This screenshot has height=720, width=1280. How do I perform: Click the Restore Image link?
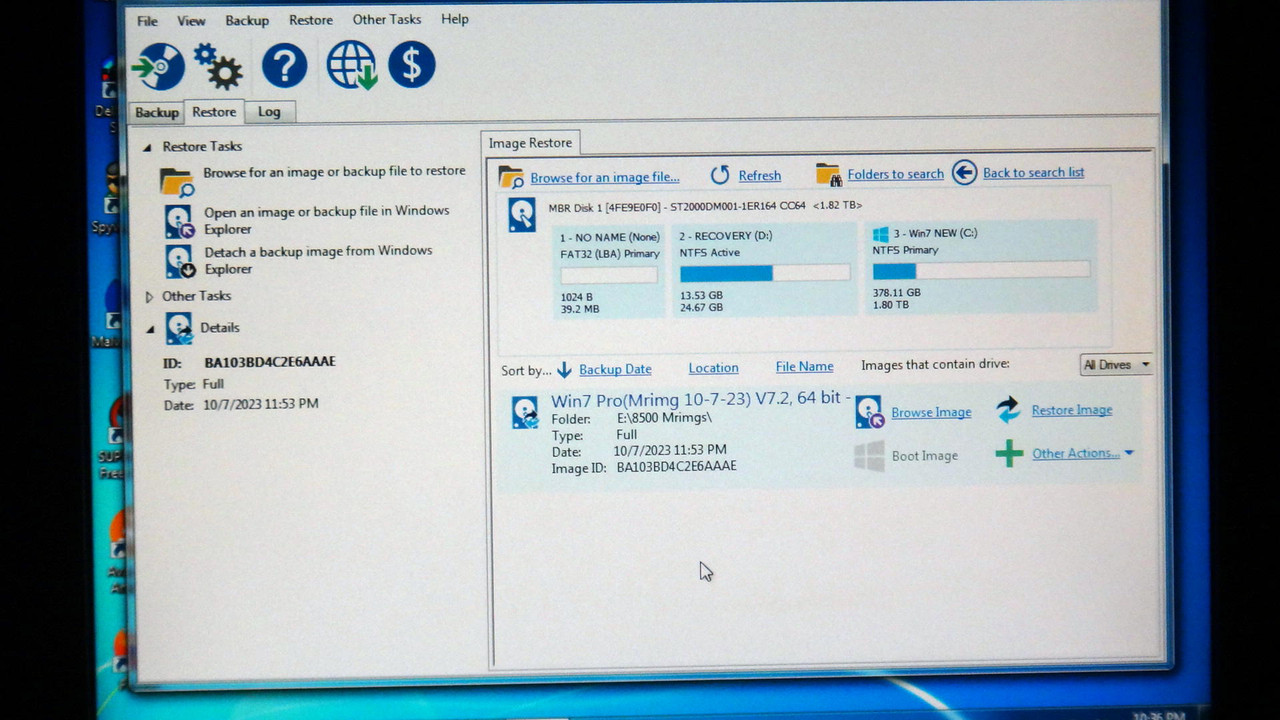point(1072,410)
